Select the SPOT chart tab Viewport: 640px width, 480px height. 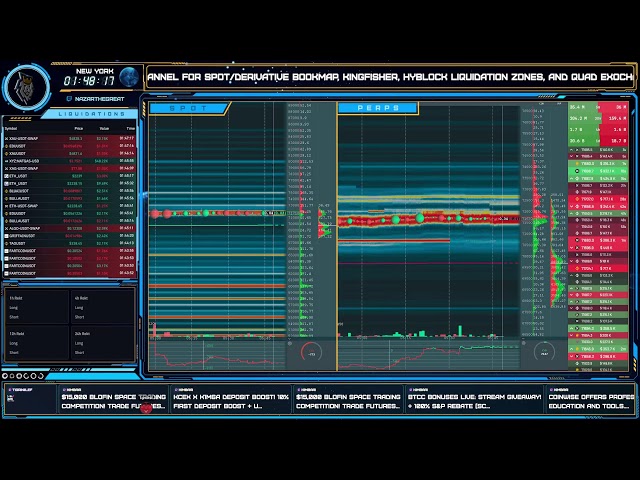[x=189, y=108]
